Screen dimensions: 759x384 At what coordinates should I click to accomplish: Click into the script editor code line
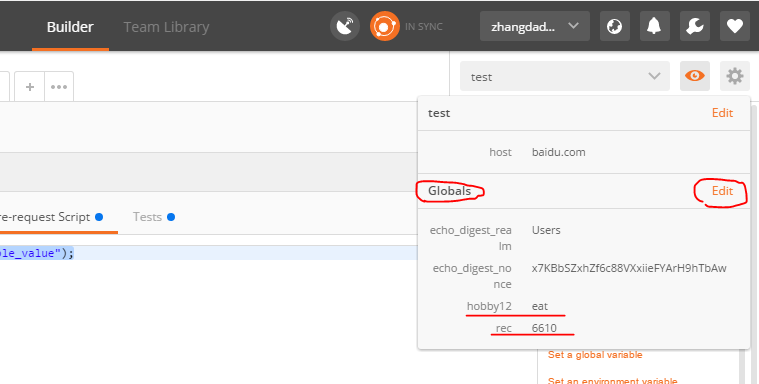[209, 253]
